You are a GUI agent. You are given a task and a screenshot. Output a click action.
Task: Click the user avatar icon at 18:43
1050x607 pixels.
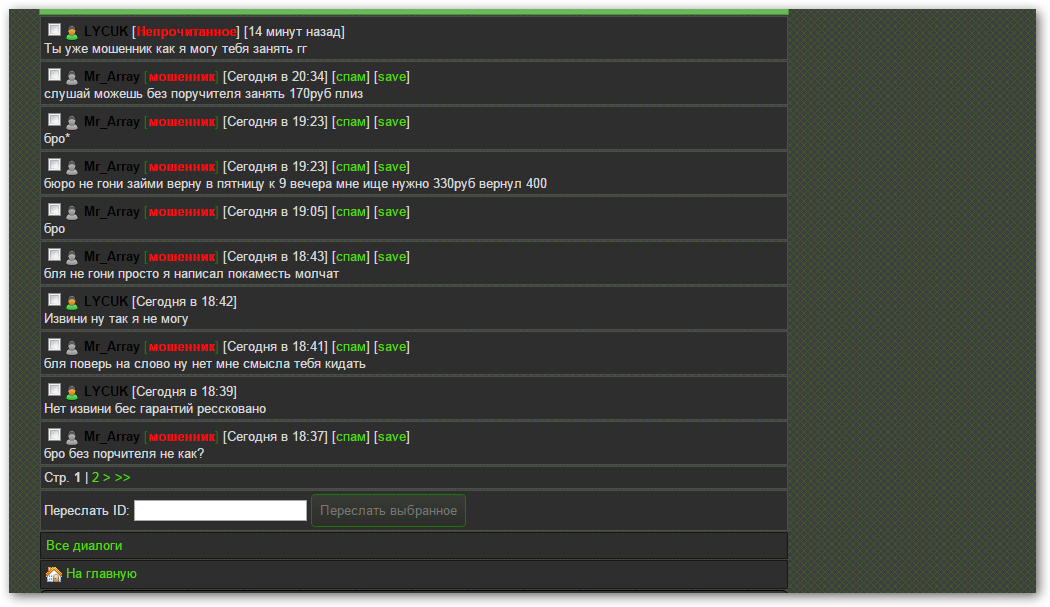click(x=72, y=257)
